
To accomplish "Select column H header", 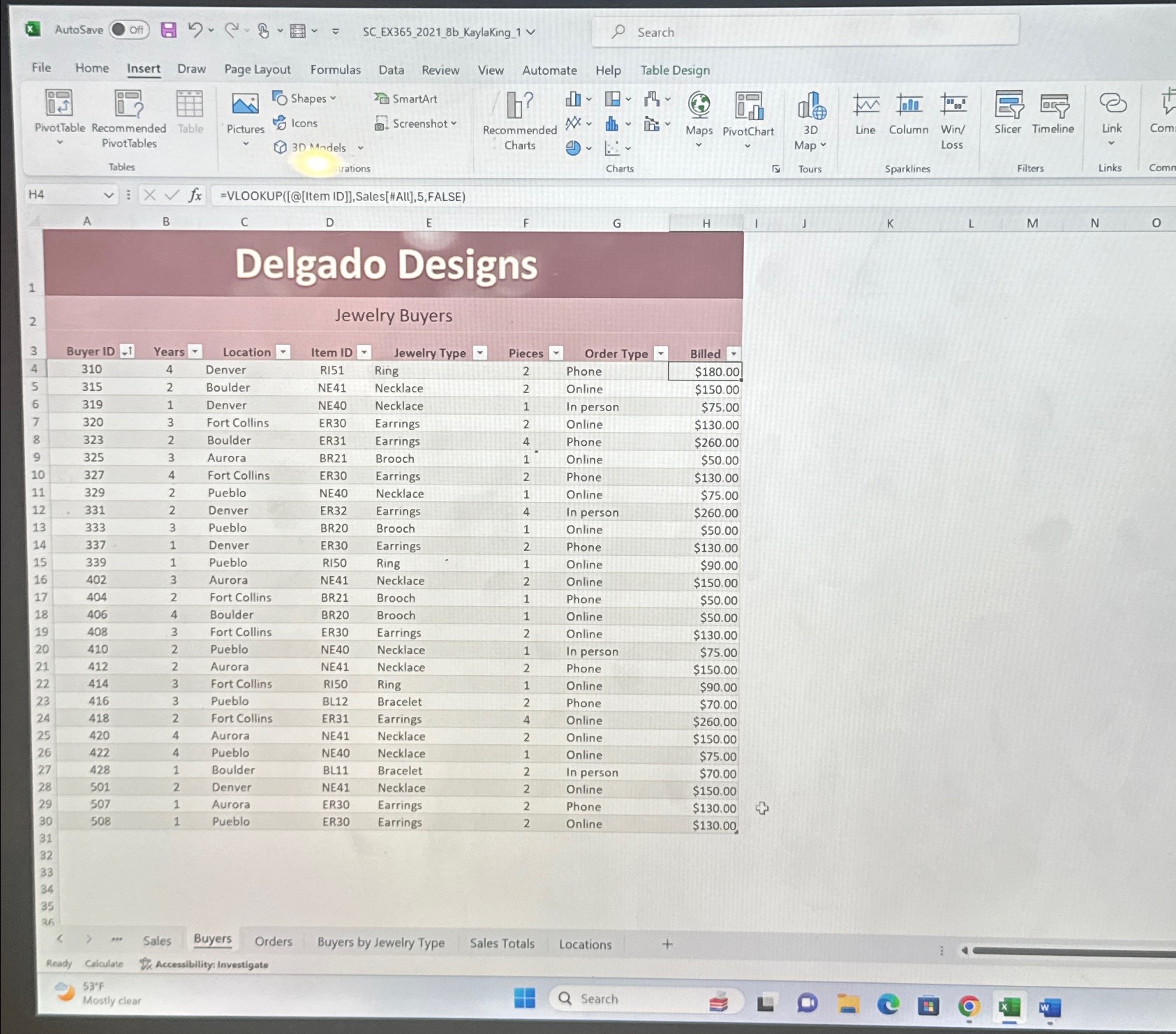I will (x=706, y=223).
